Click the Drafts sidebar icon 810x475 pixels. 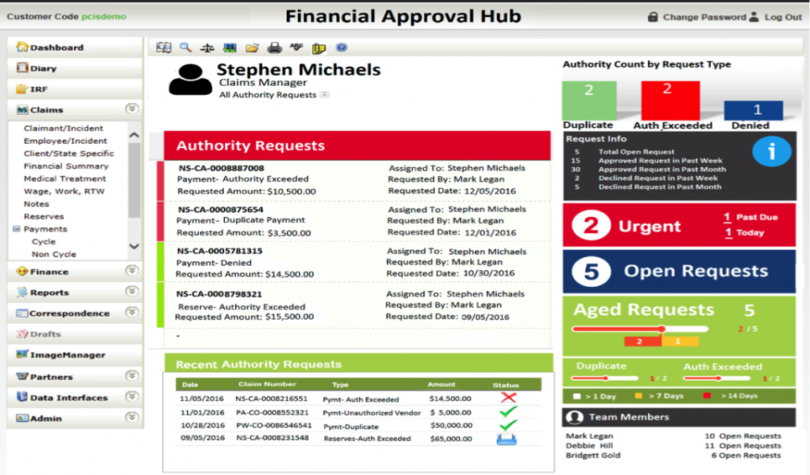point(22,334)
